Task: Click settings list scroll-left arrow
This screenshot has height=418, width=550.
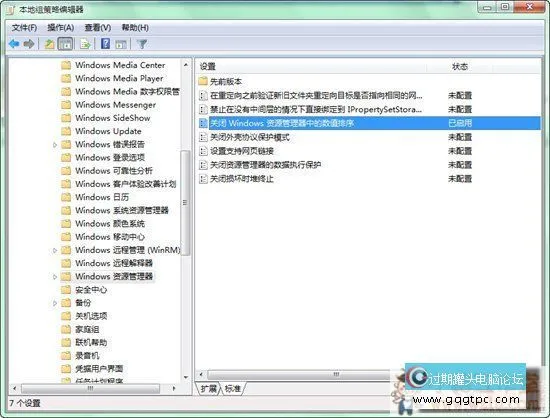Action: click(201, 375)
